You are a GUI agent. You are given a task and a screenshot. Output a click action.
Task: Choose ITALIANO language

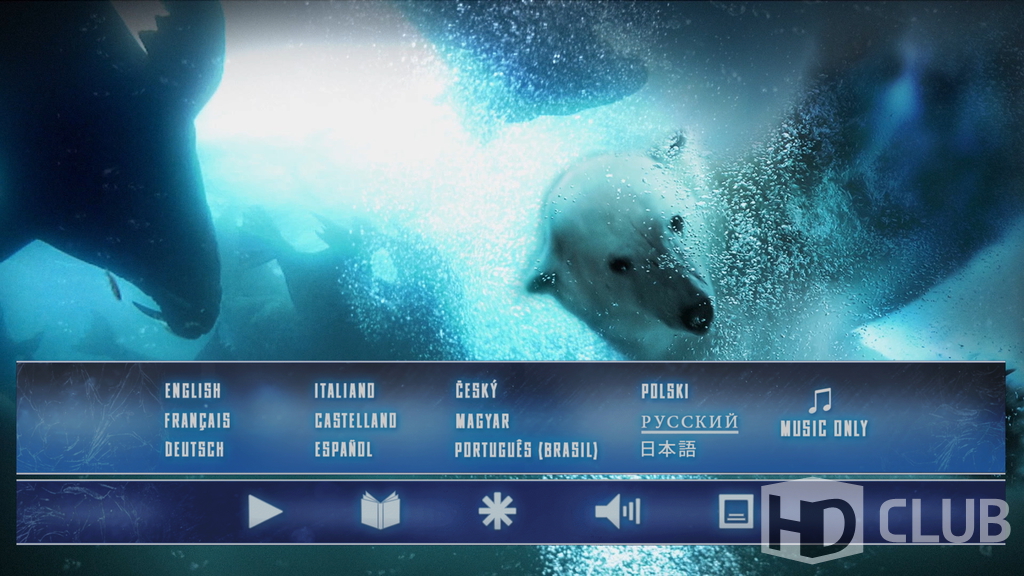click(345, 391)
